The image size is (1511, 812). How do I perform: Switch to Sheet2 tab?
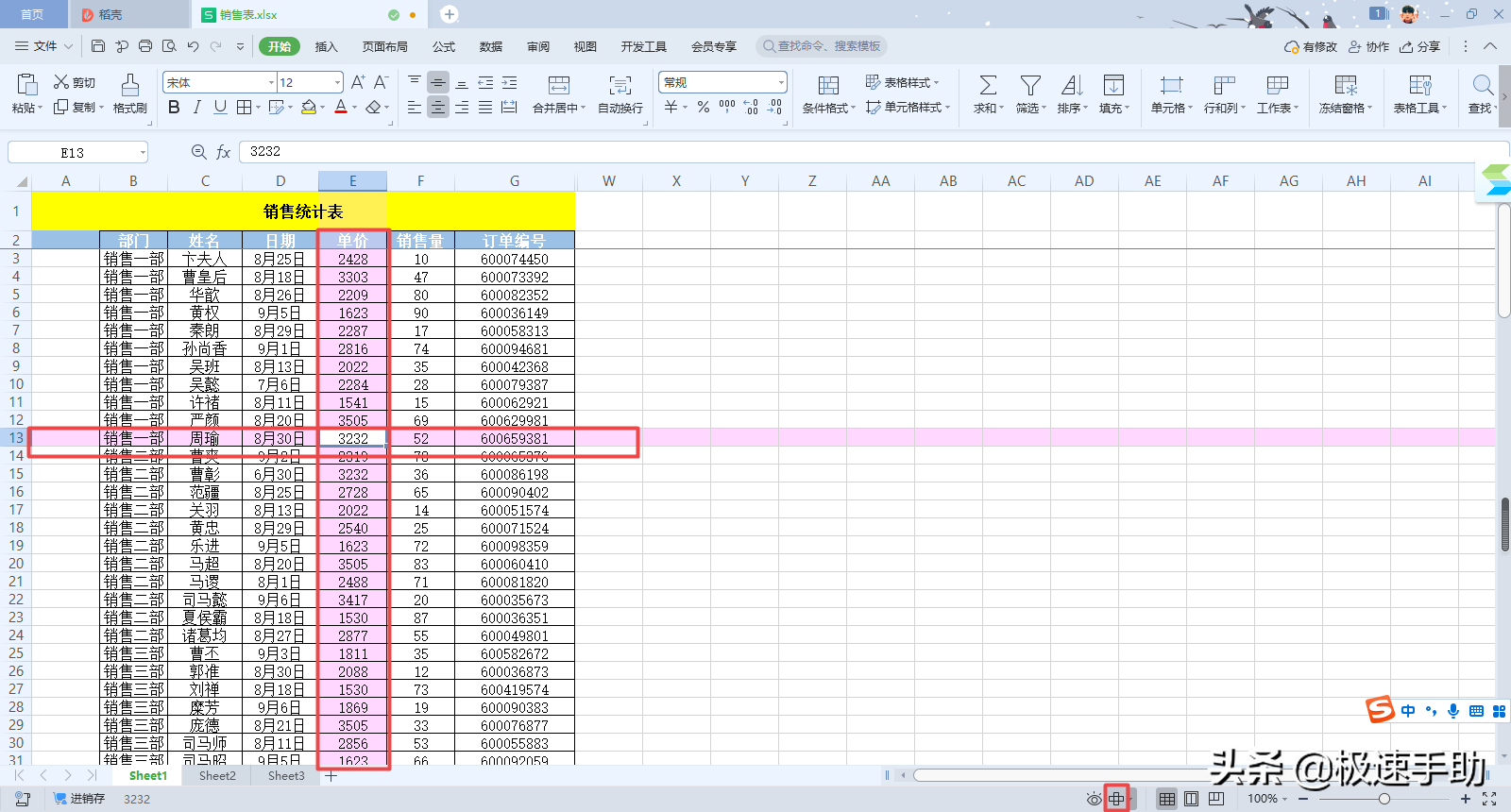coord(217,776)
